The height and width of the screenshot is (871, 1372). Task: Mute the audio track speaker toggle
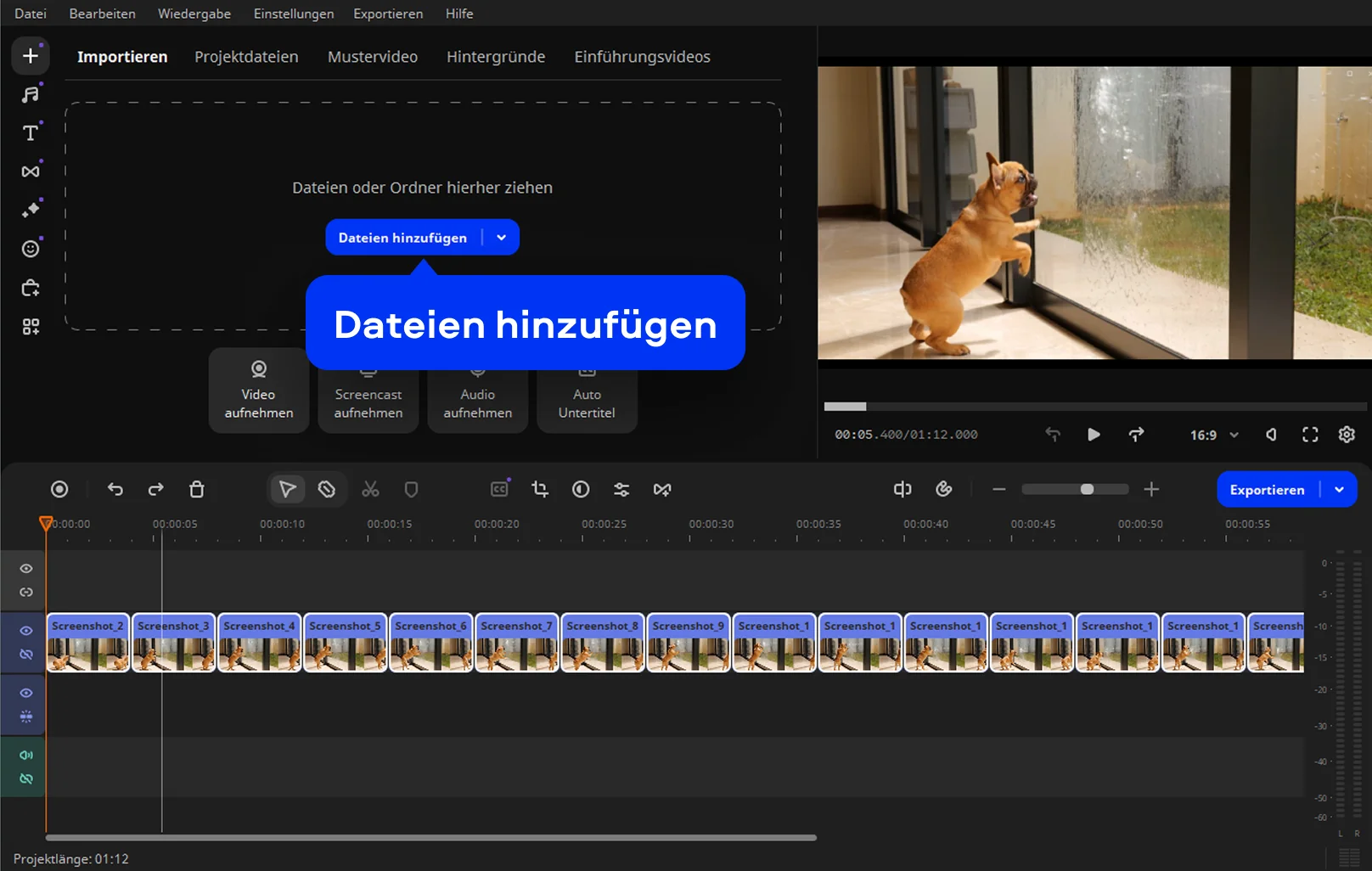[x=26, y=755]
